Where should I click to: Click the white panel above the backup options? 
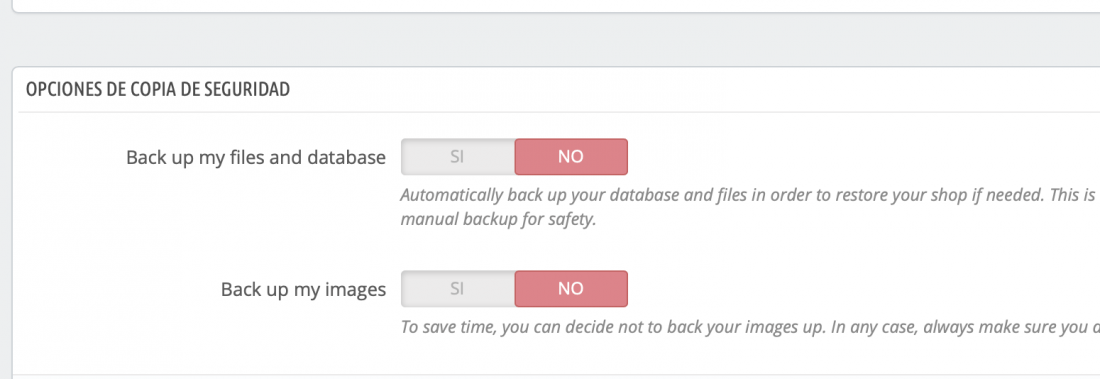coord(556,5)
